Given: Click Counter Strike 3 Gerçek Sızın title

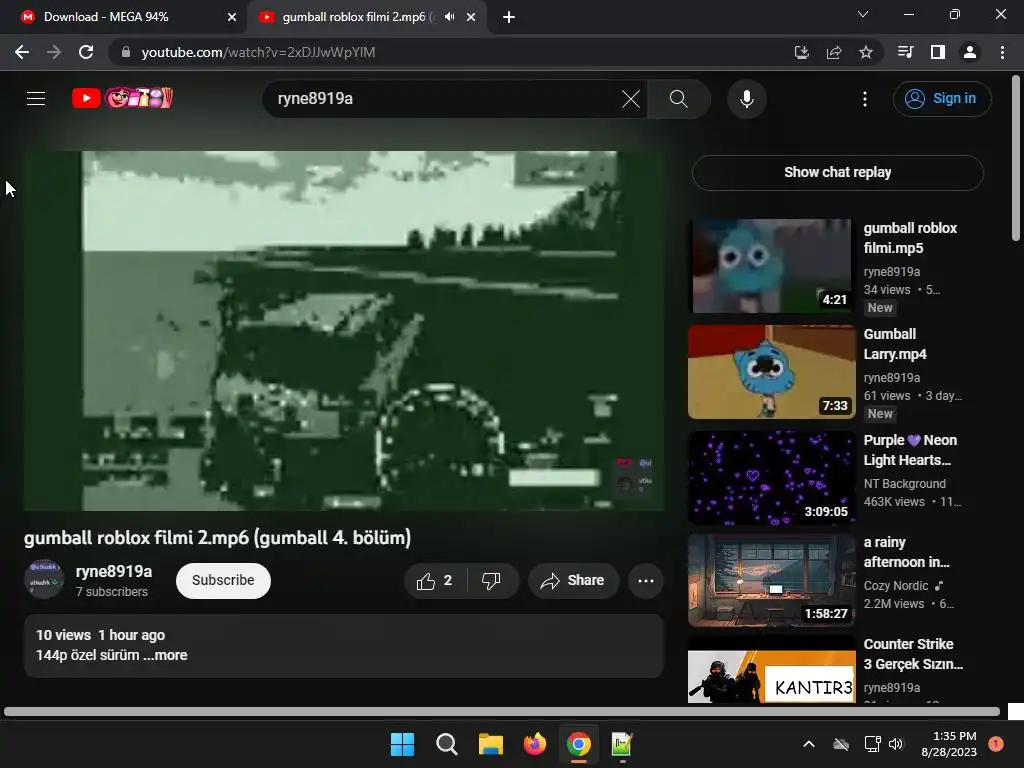Looking at the screenshot, I should point(913,654).
